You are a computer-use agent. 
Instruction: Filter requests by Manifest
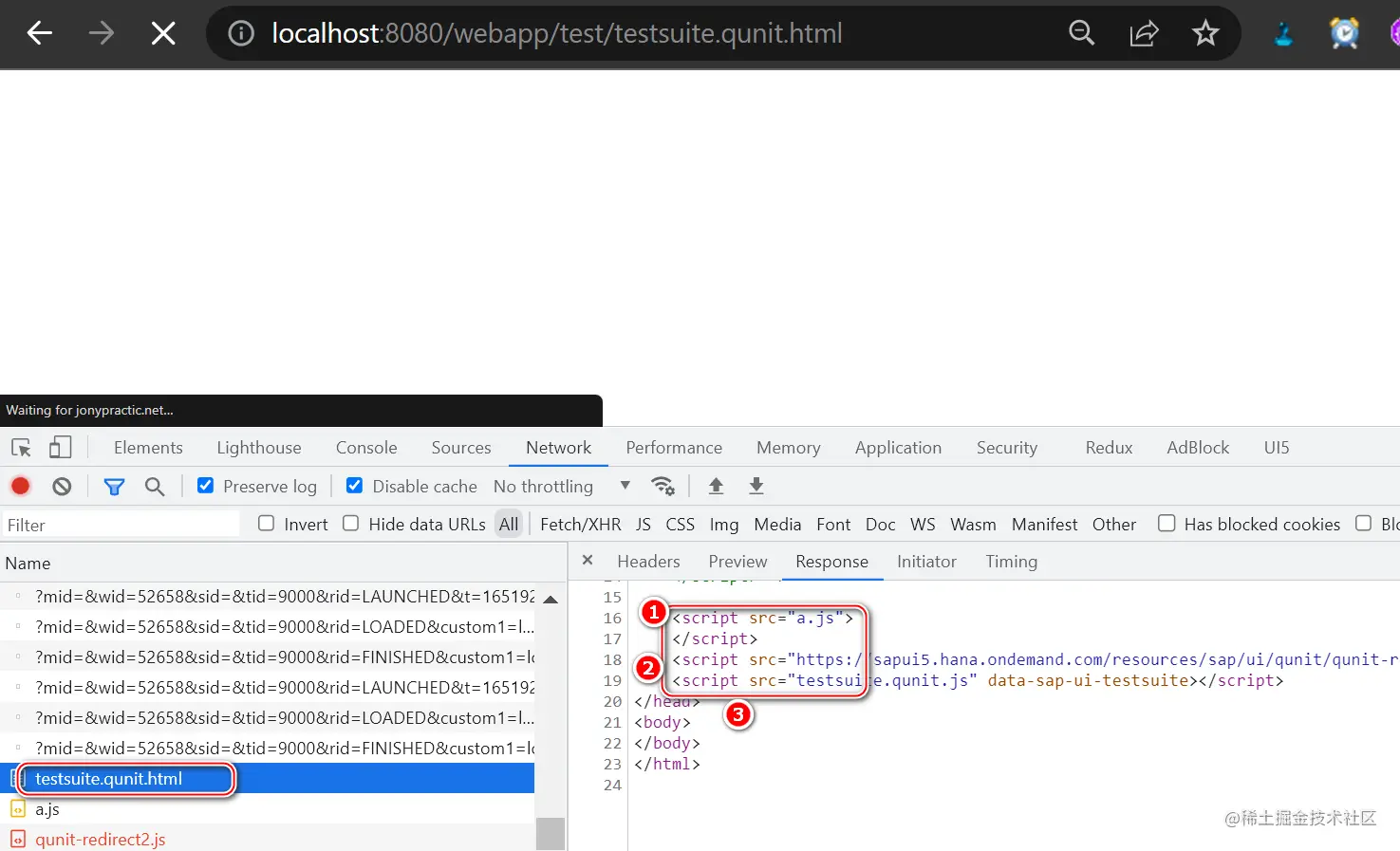tap(1044, 524)
